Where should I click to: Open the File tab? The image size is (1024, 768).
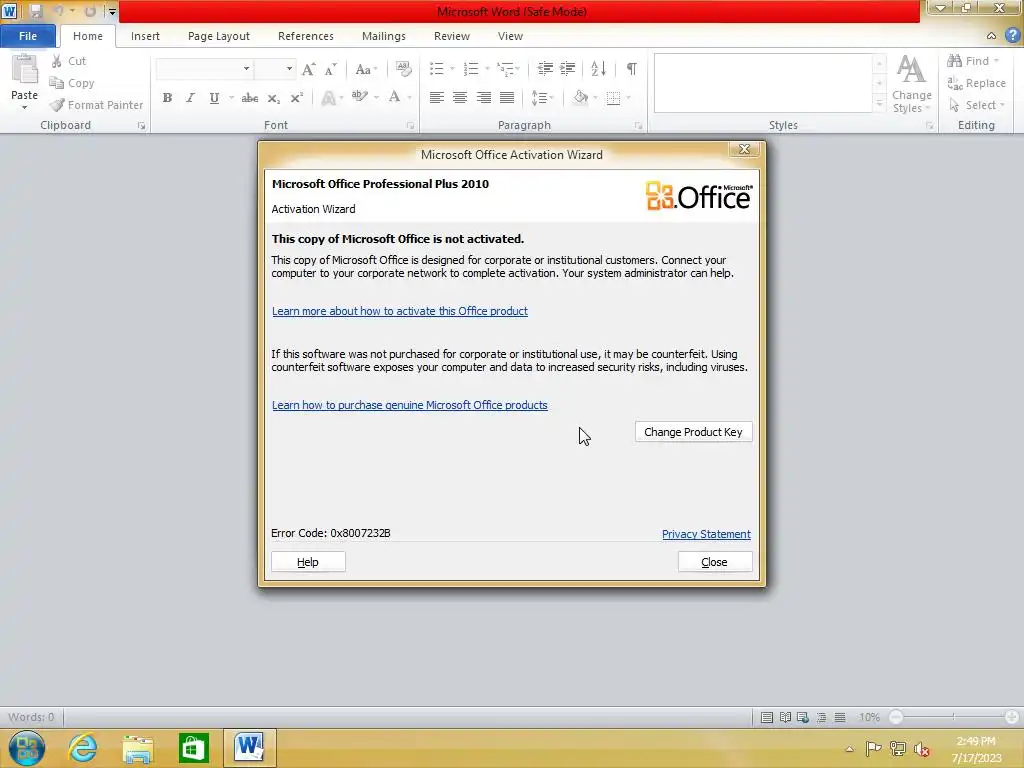28,36
